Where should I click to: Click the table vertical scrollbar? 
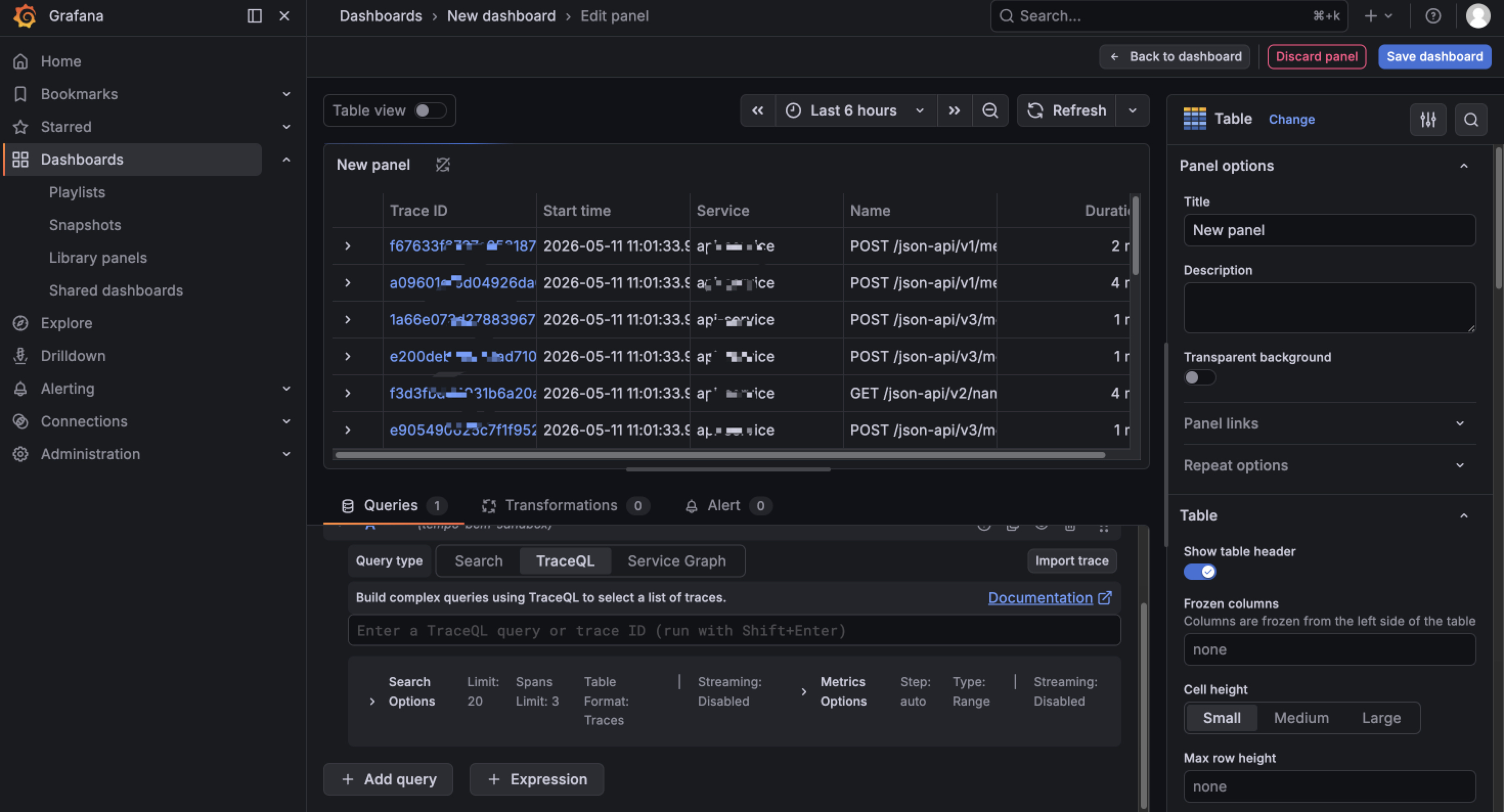(x=1135, y=236)
